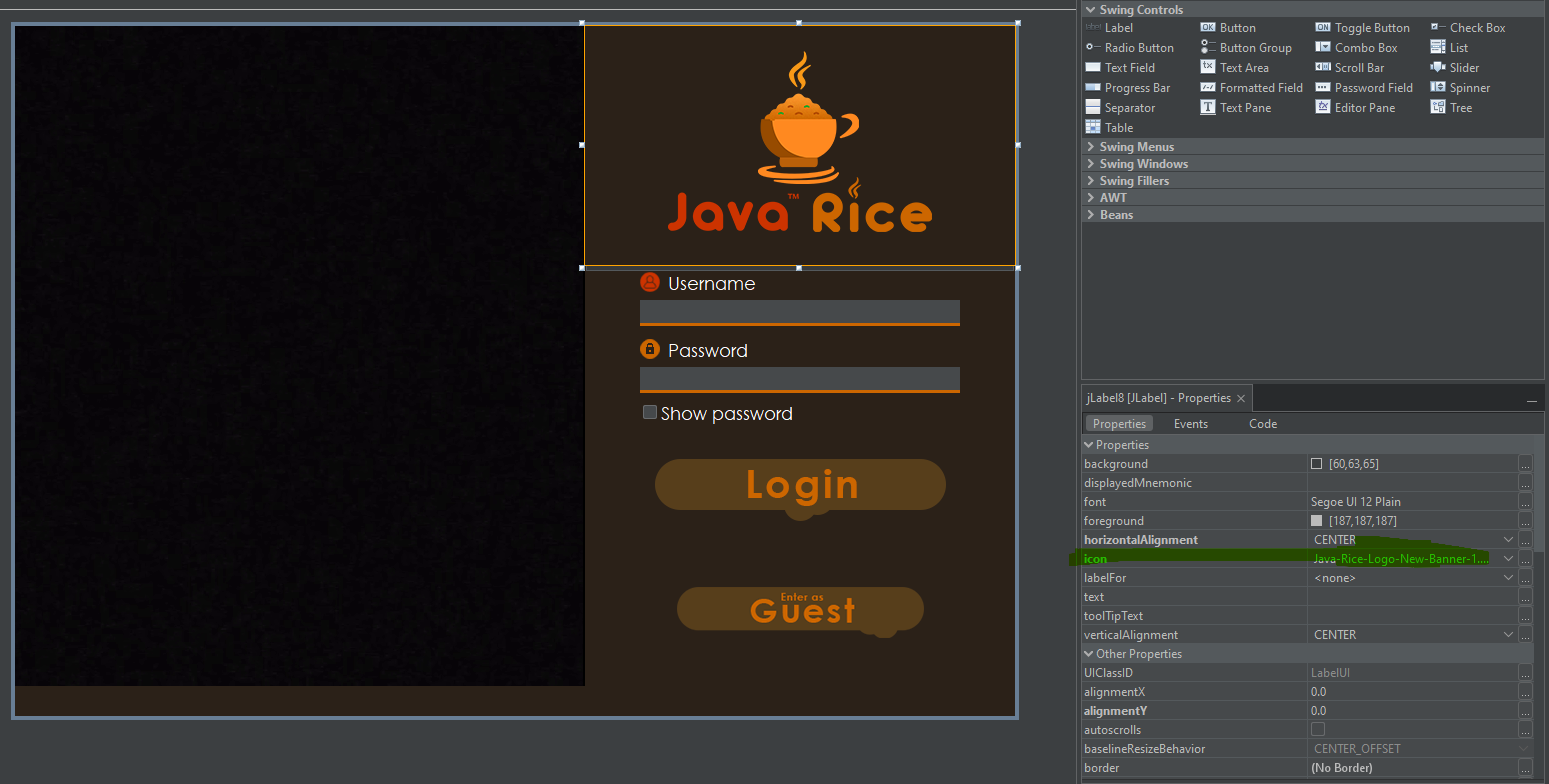
Task: Pick the Text Field palette control
Action: [x=1120, y=68]
